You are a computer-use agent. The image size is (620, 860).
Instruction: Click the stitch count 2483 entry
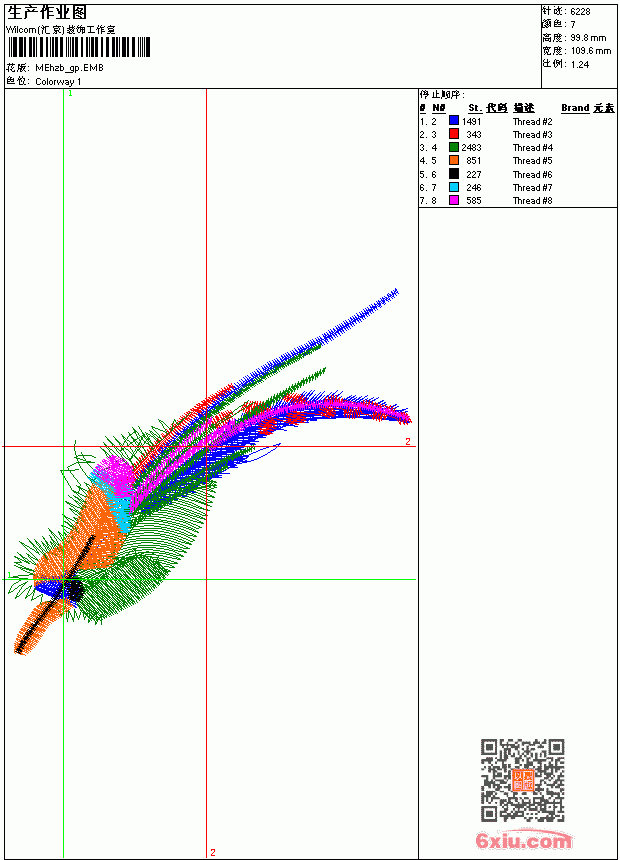(x=471, y=148)
